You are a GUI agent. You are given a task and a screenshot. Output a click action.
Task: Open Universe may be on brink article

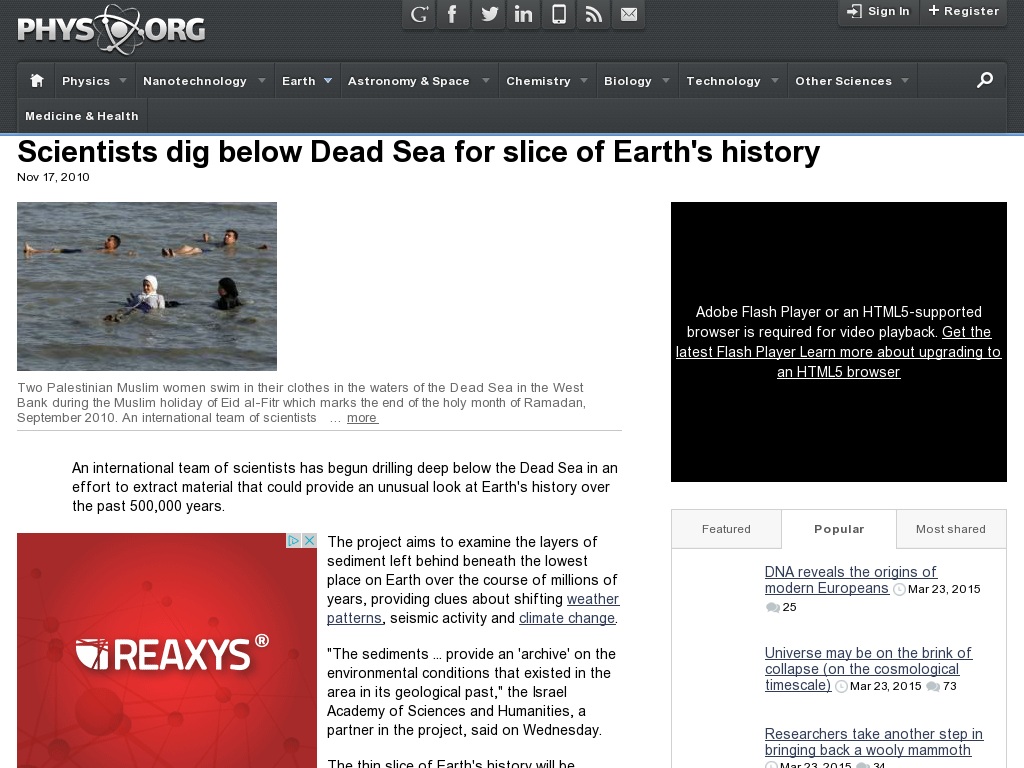click(868, 669)
